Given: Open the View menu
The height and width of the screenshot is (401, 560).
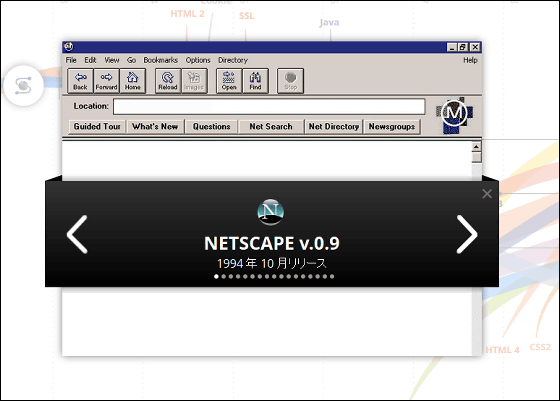Looking at the screenshot, I should tap(112, 60).
